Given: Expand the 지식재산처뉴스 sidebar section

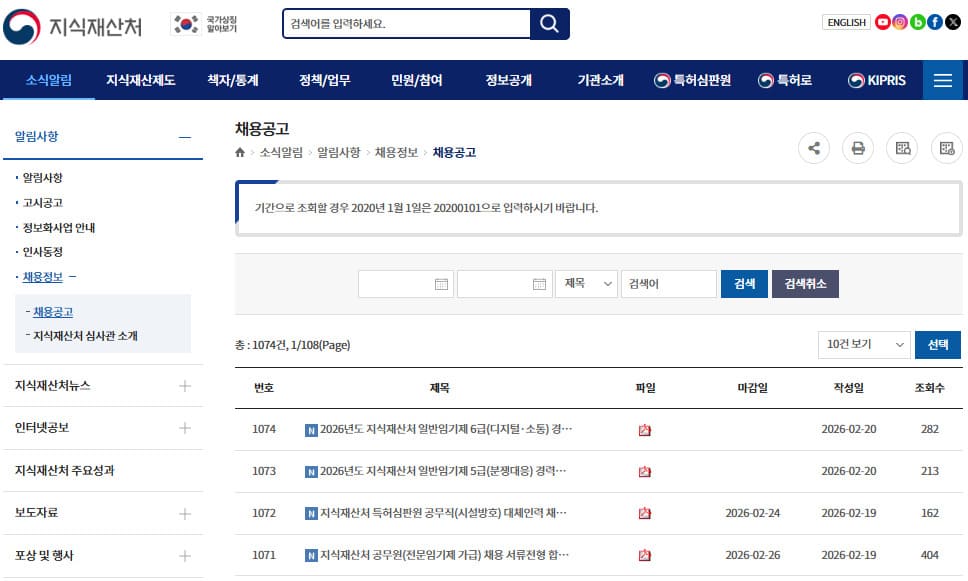Looking at the screenshot, I should [x=185, y=385].
